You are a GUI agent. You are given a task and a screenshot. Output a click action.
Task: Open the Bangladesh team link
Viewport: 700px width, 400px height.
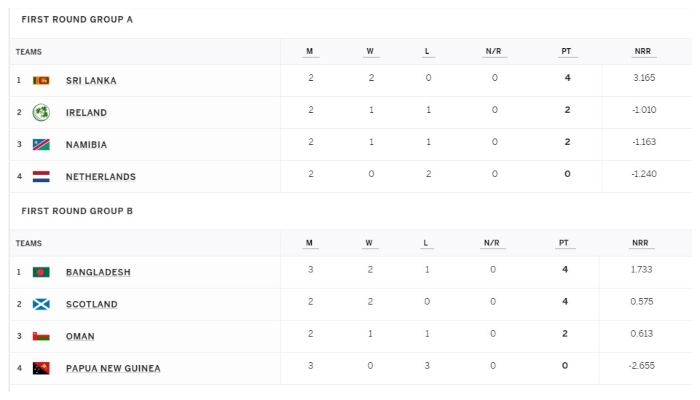point(98,272)
